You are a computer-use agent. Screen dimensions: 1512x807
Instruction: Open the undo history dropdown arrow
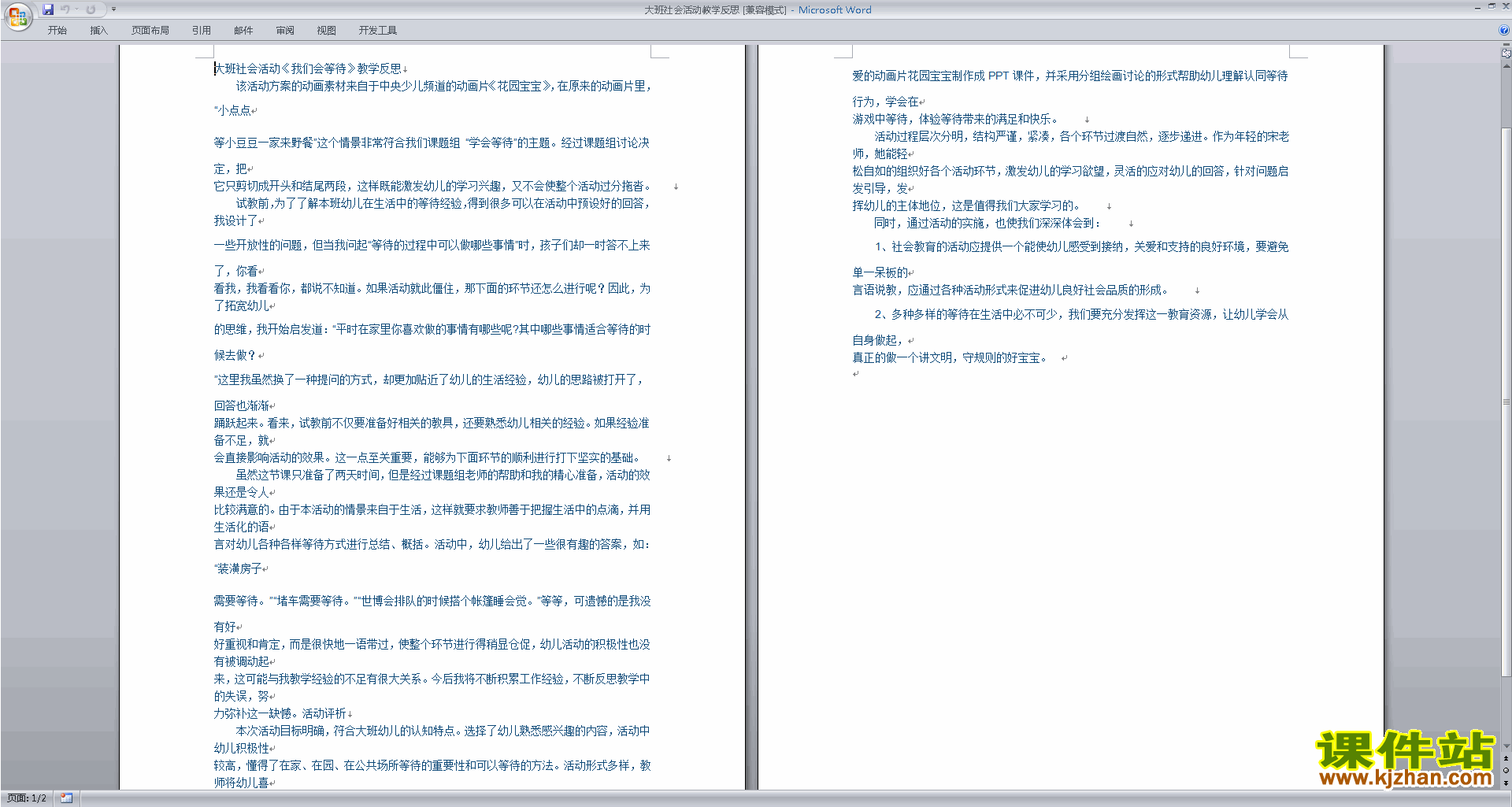[x=76, y=9]
